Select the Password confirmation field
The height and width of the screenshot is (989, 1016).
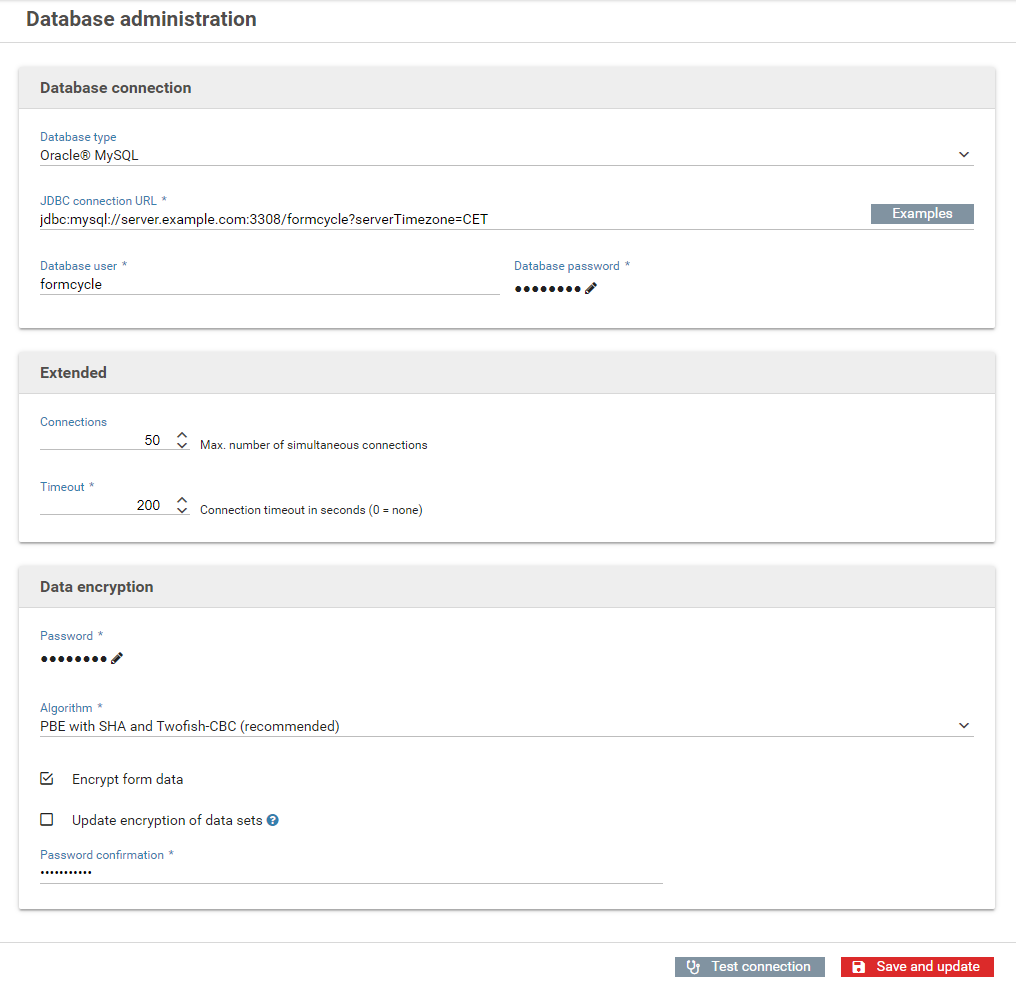(350, 873)
